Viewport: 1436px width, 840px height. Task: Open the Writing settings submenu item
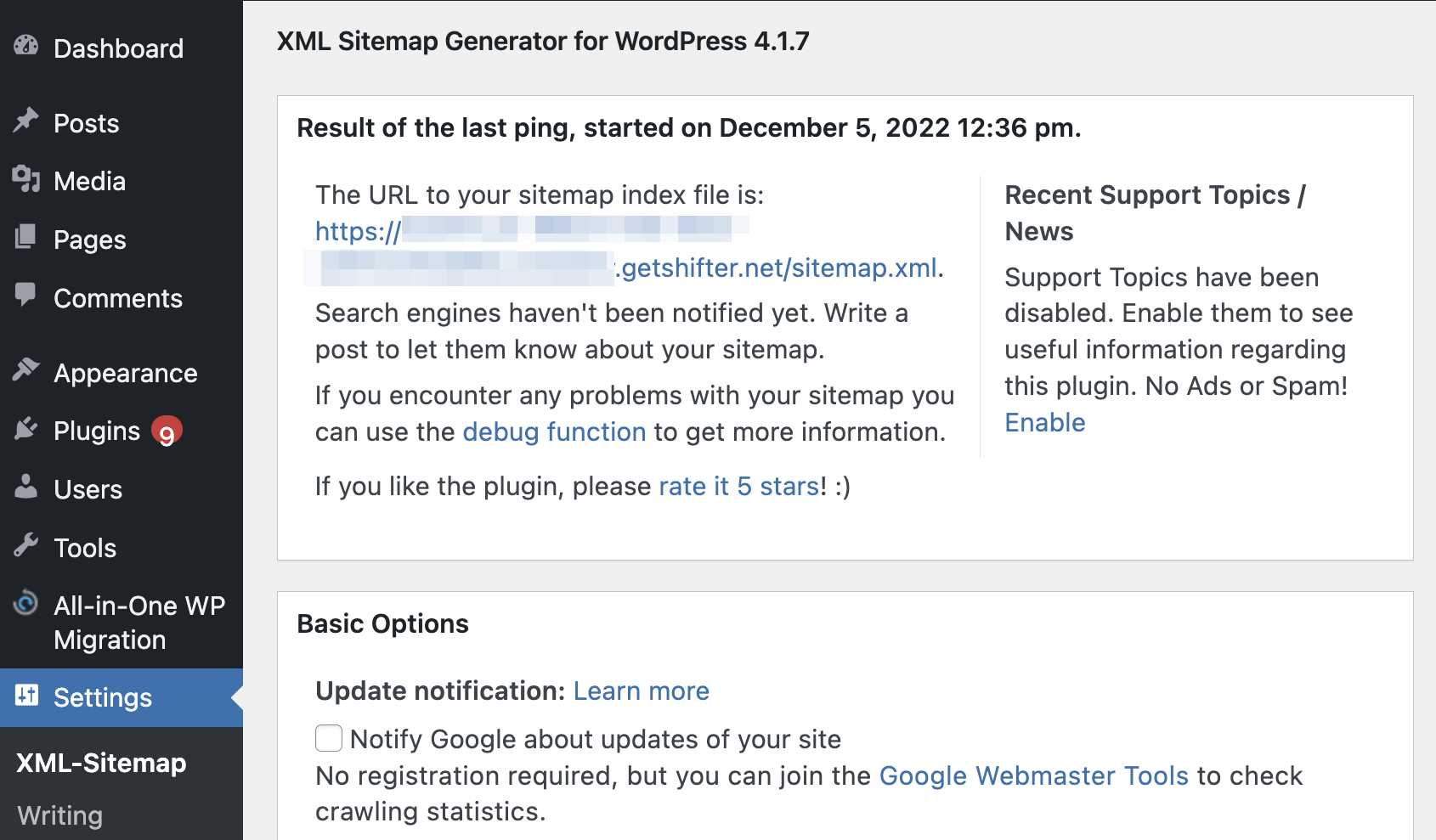tap(59, 815)
